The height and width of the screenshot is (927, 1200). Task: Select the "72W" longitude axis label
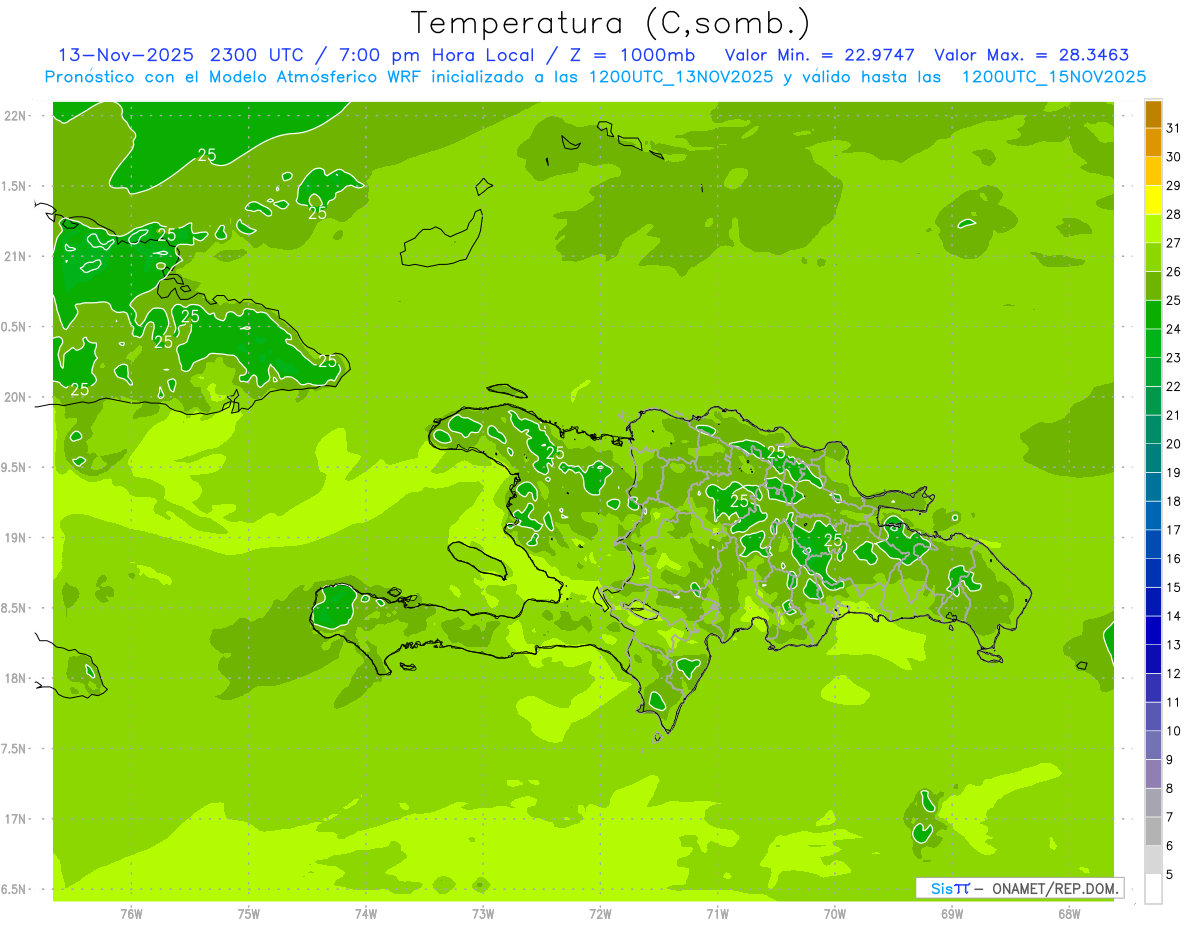click(x=600, y=913)
